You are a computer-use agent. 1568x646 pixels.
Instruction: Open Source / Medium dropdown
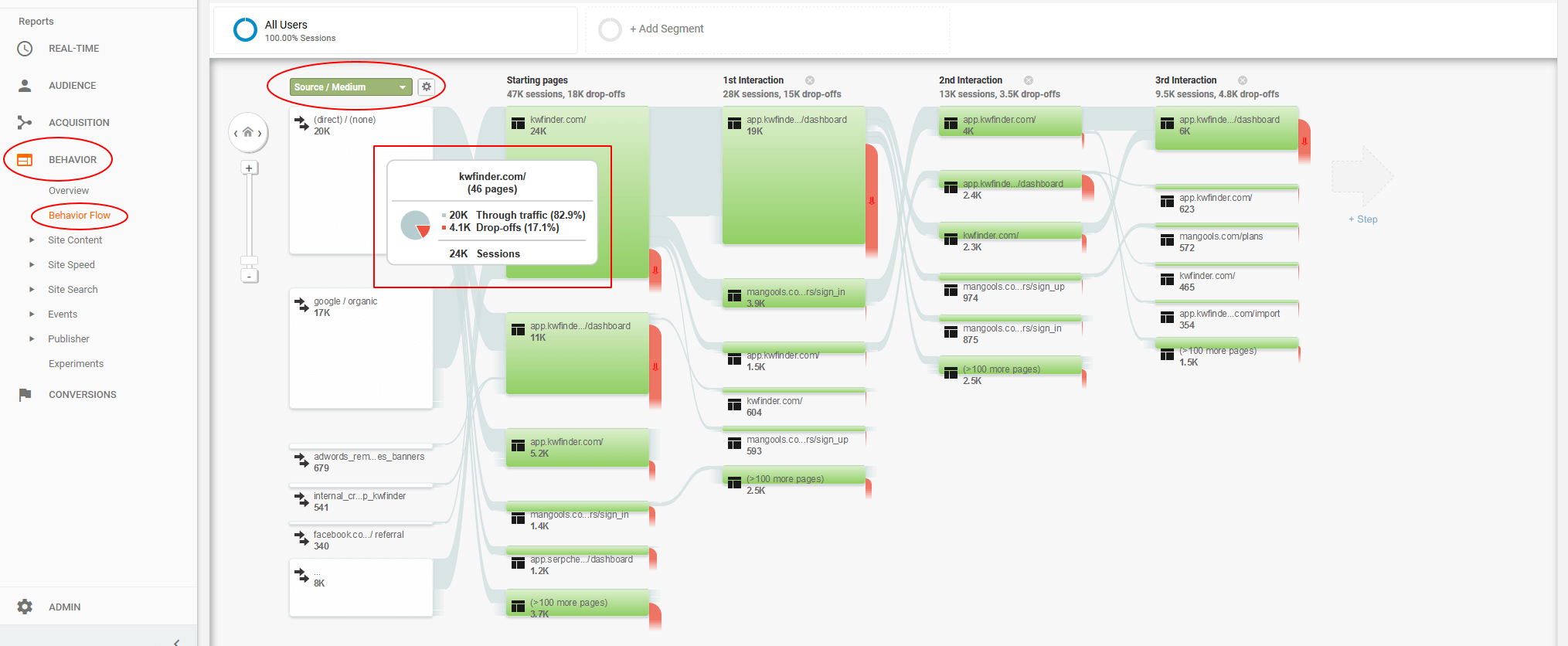(352, 87)
